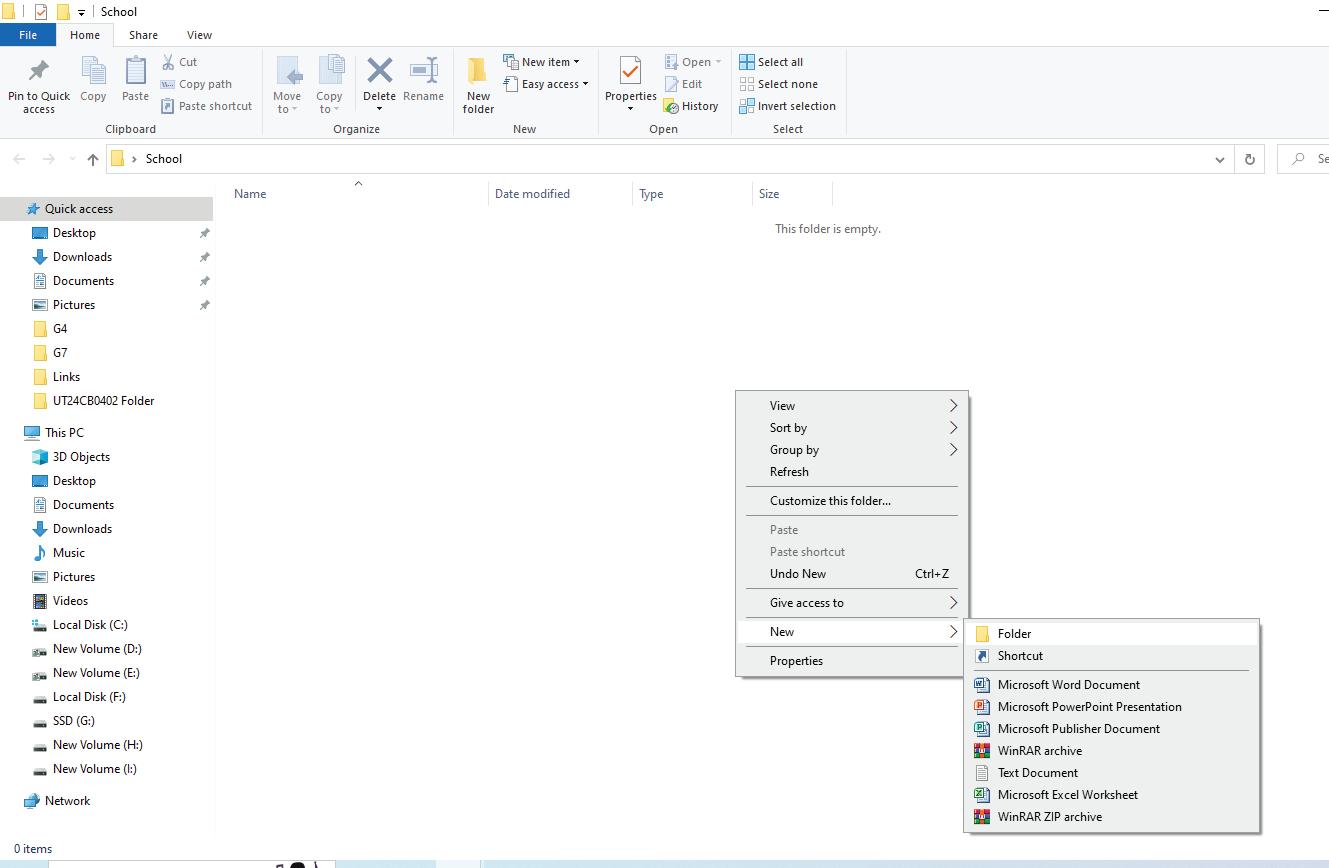Sort by the Date modified column
Viewport: 1329px width, 868px height.
pyautogui.click(x=532, y=194)
